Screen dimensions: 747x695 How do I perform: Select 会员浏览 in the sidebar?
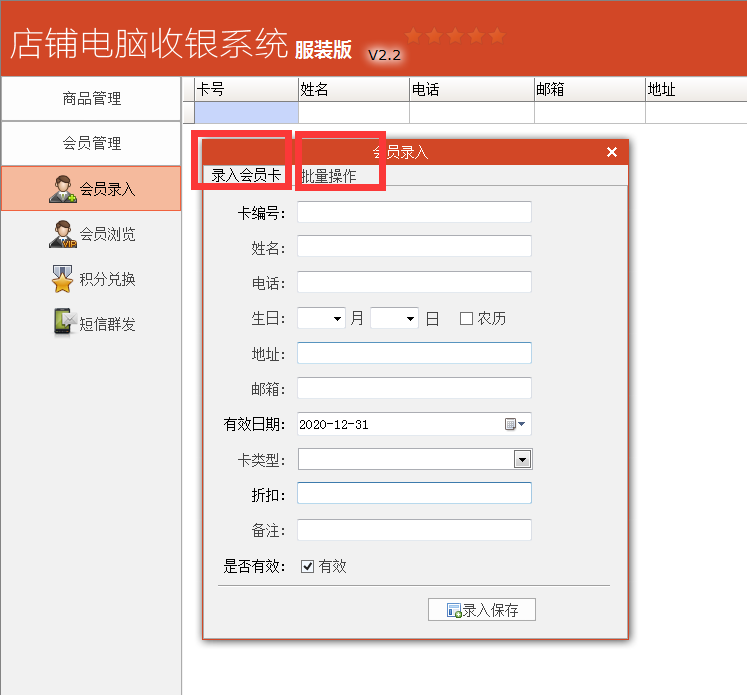91,234
